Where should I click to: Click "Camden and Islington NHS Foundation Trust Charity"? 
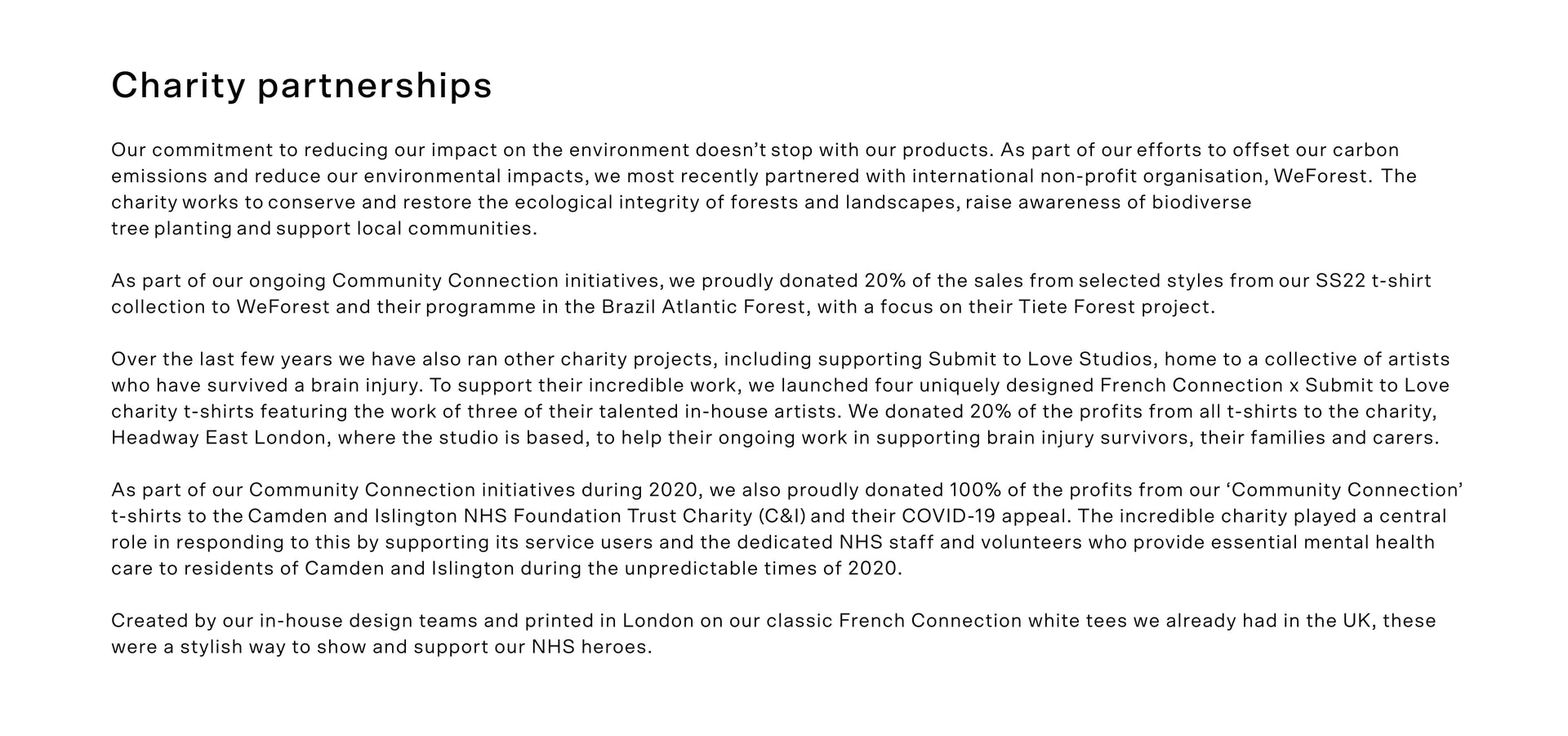click(500, 516)
